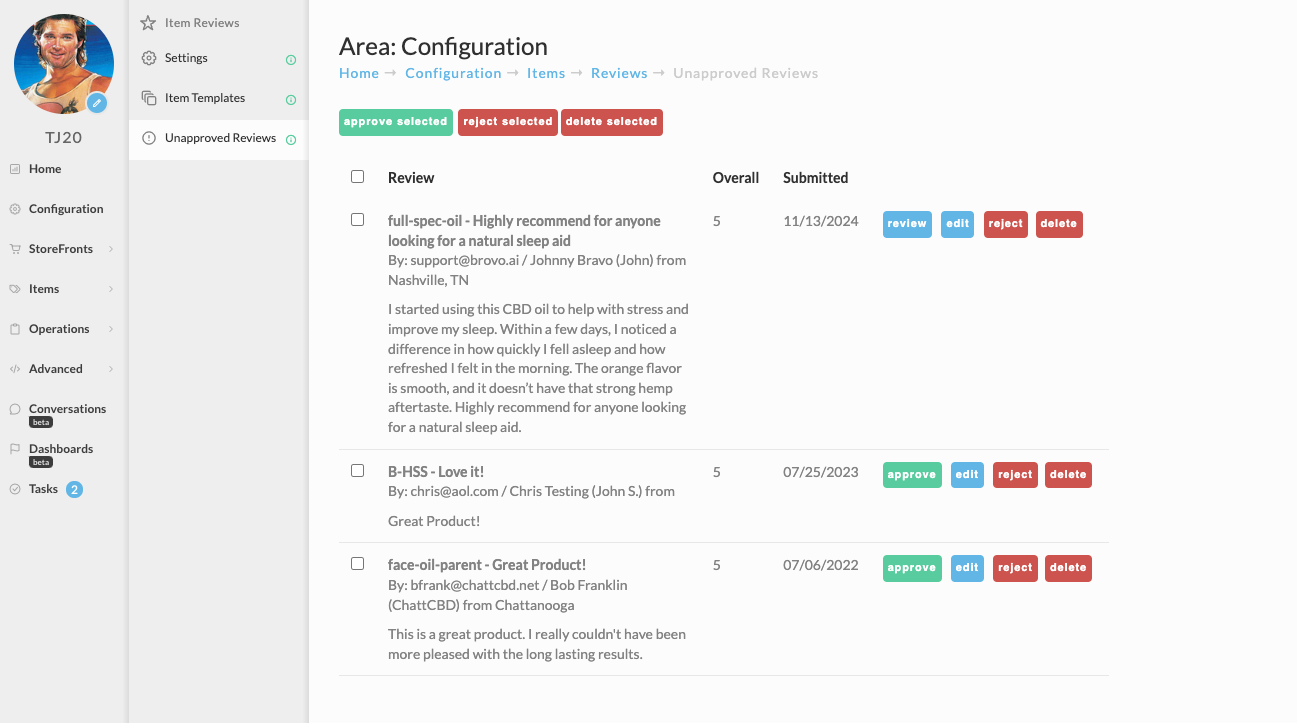Reject the face-oil-parent review
The height and width of the screenshot is (723, 1297).
(1015, 568)
